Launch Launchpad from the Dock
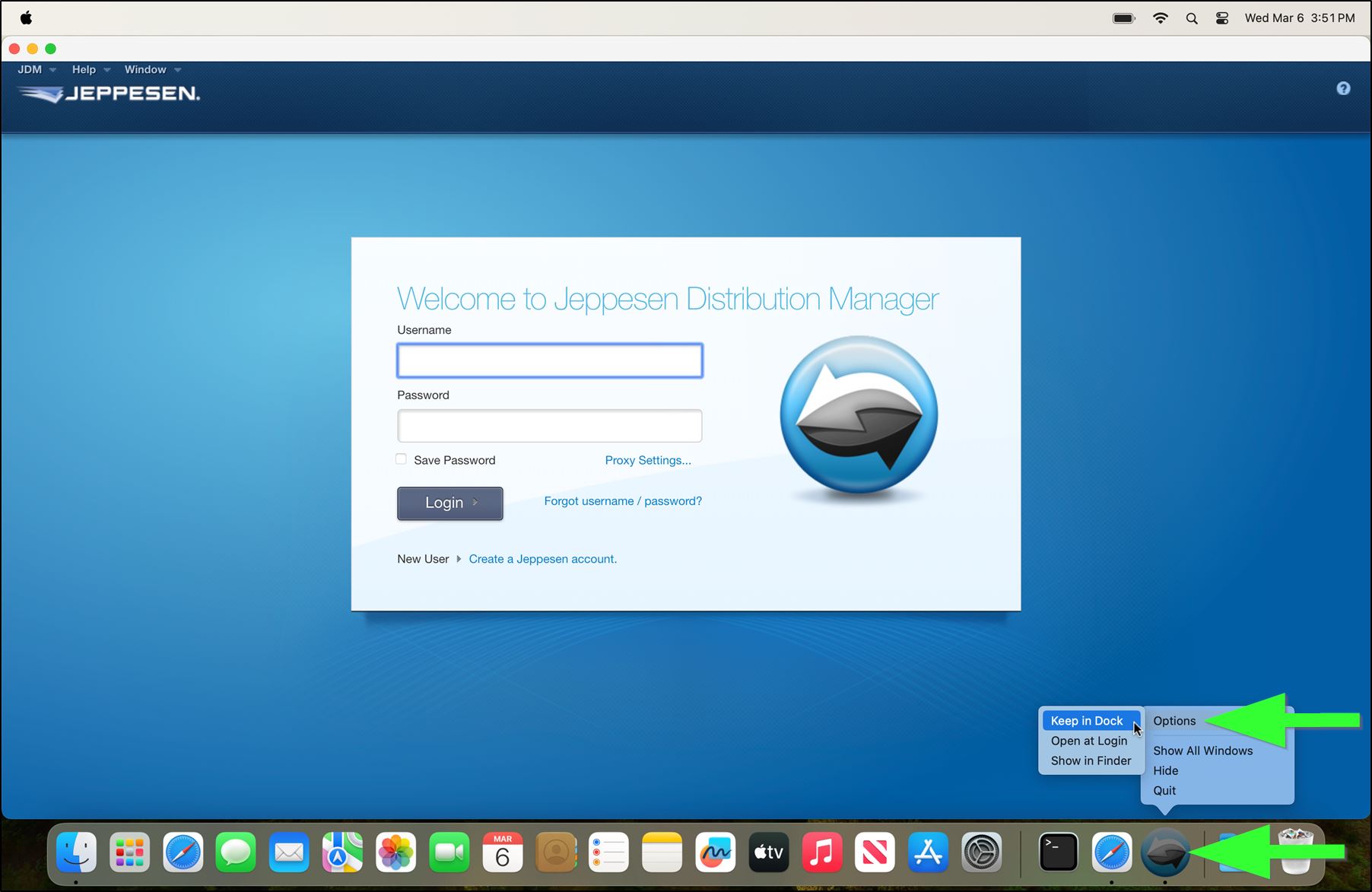 point(129,852)
